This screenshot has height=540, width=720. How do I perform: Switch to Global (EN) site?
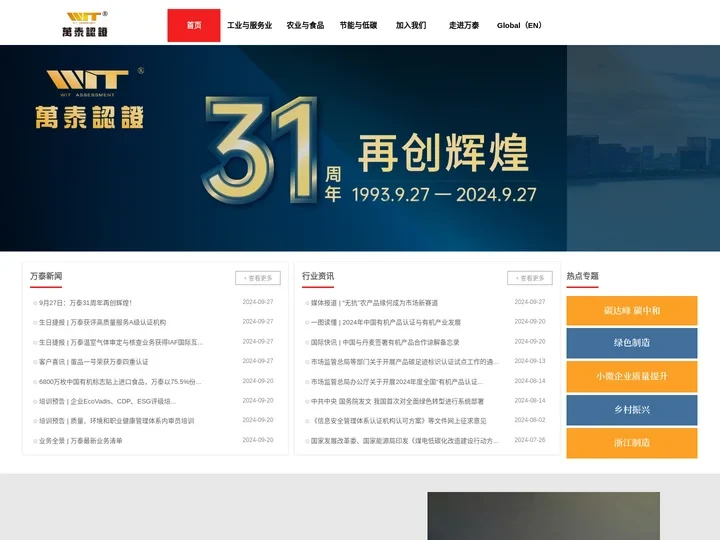pyautogui.click(x=519, y=25)
